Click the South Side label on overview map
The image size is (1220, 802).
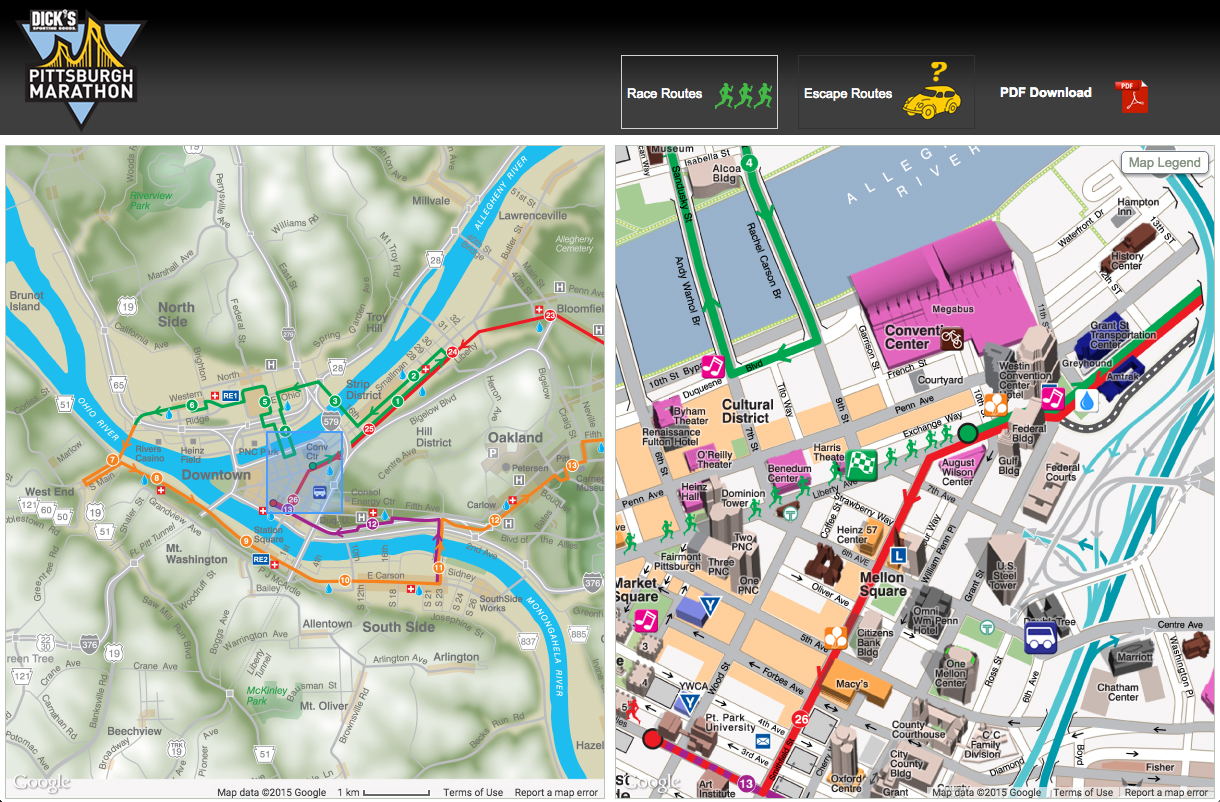tap(398, 627)
